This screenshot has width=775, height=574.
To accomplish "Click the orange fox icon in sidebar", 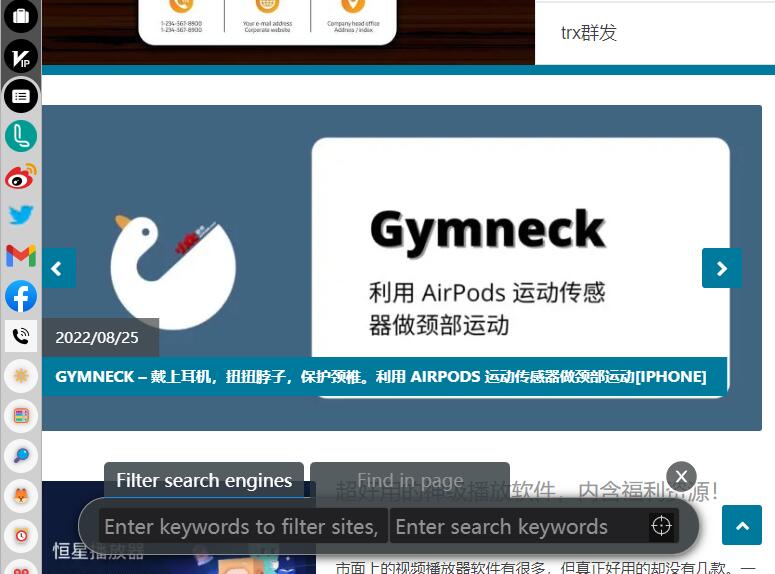I will [x=21, y=495].
